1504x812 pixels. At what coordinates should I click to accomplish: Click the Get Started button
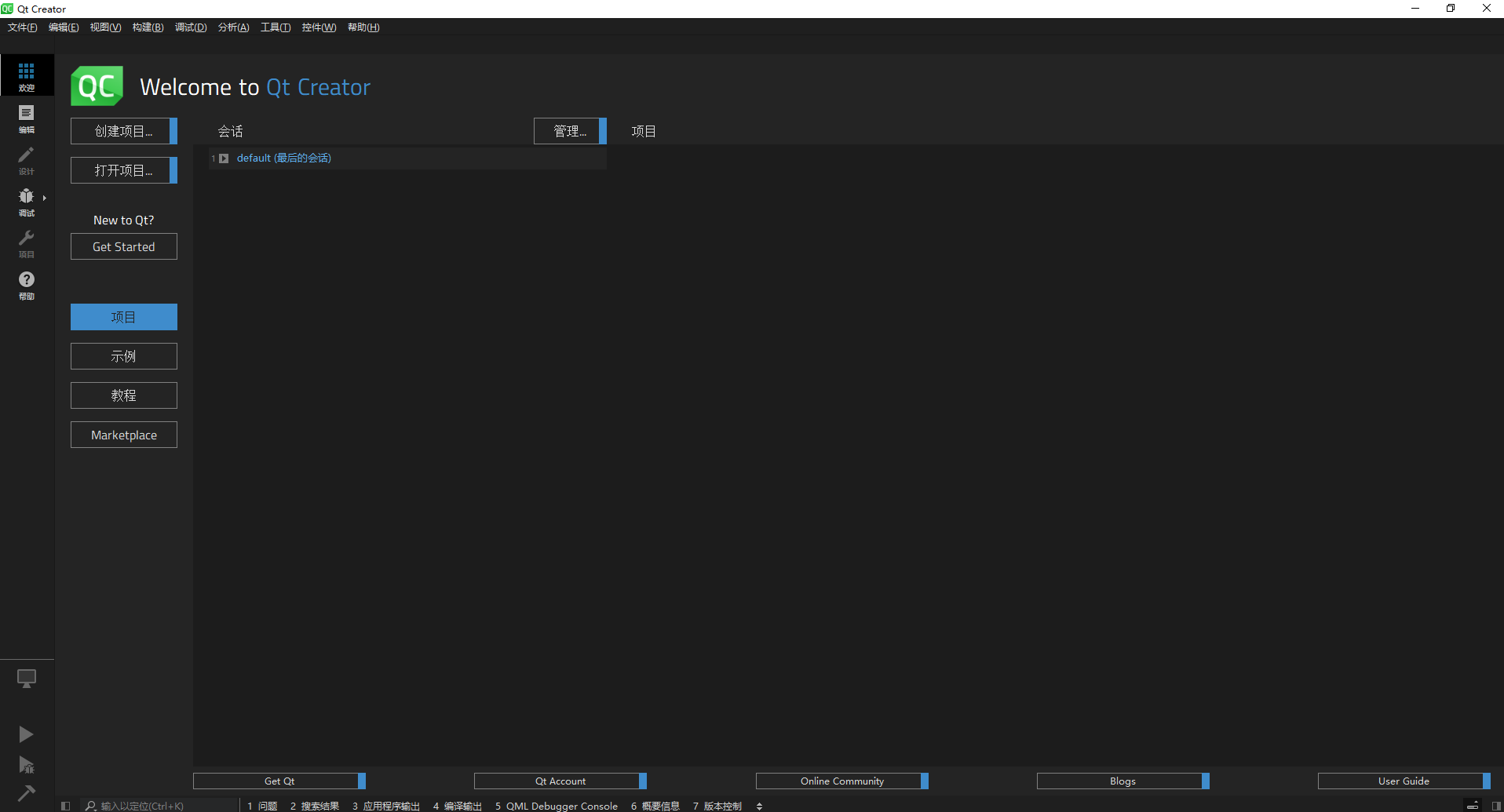(123, 247)
